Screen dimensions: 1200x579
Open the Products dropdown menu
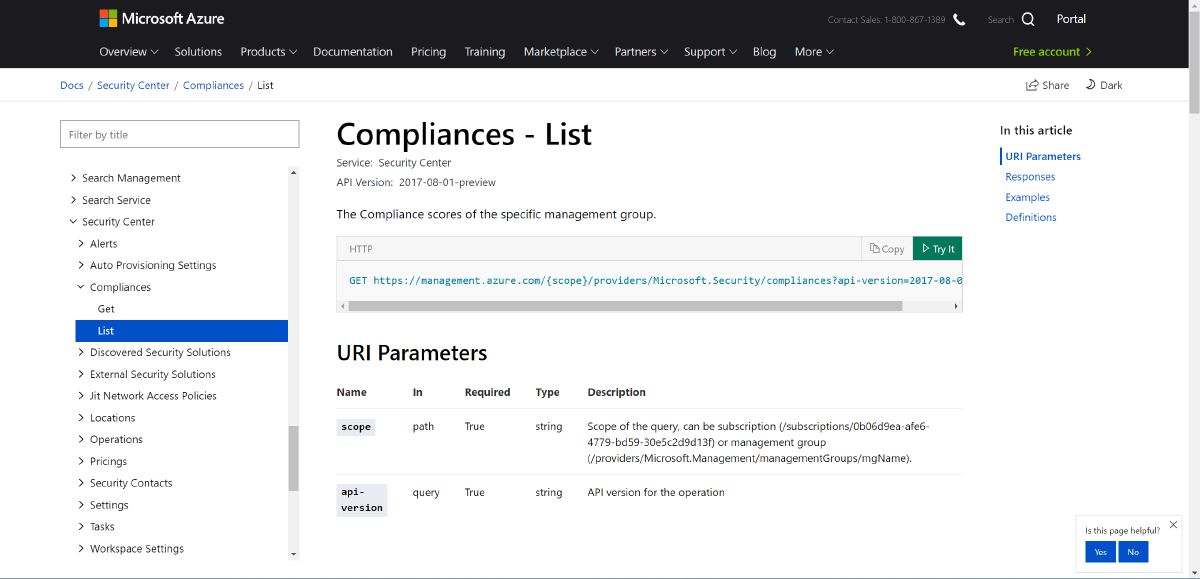click(267, 51)
